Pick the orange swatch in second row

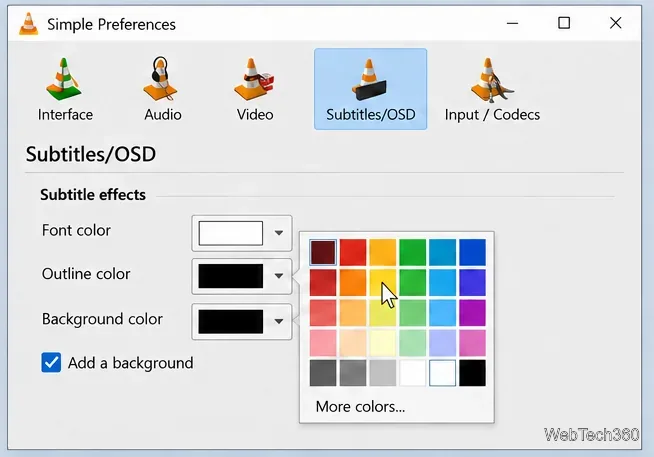[353, 283]
